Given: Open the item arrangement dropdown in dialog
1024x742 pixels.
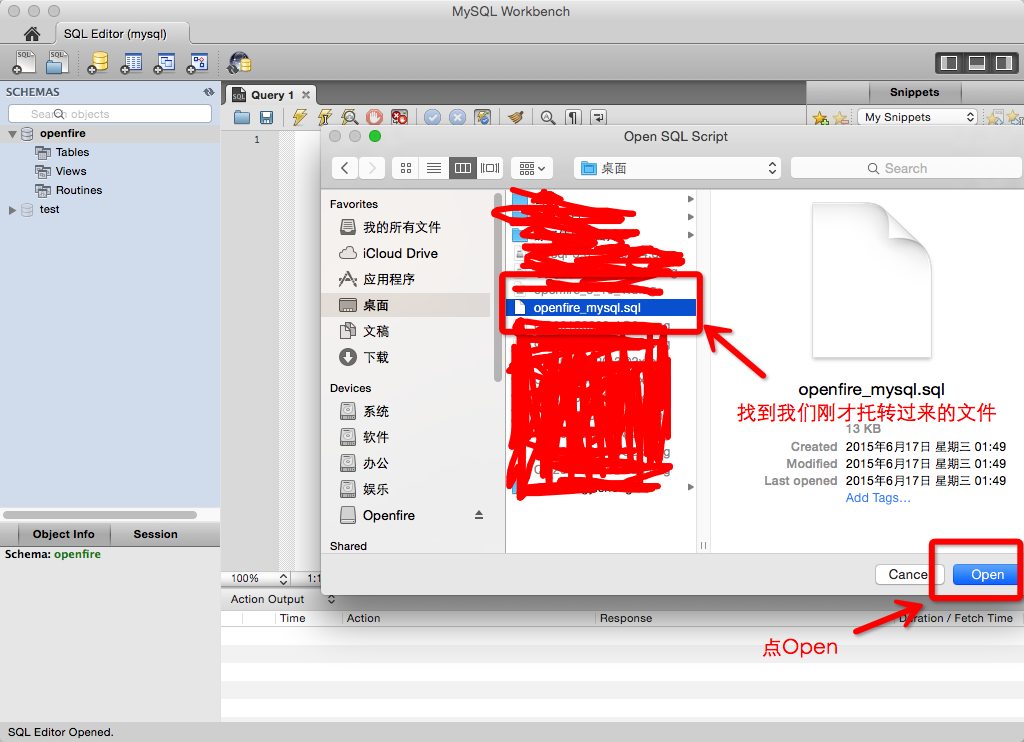Looking at the screenshot, I should click(x=532, y=168).
